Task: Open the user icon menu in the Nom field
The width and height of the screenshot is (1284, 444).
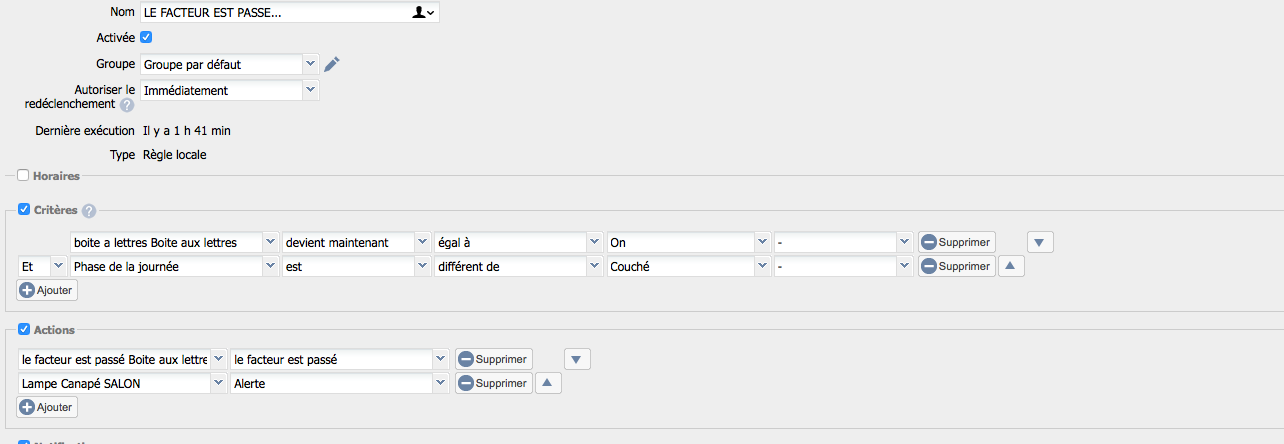Action: (424, 12)
